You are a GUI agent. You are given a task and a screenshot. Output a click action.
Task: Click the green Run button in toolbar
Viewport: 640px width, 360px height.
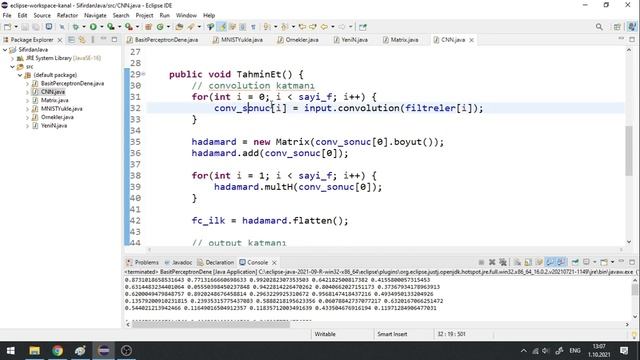click(93, 27)
